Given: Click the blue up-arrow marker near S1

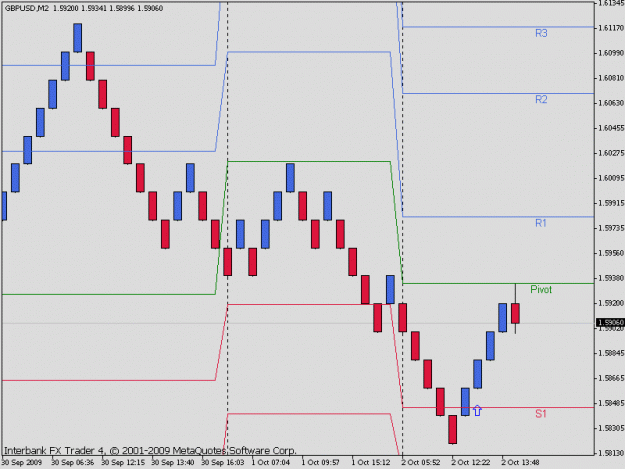Looking at the screenshot, I should 477,410.
